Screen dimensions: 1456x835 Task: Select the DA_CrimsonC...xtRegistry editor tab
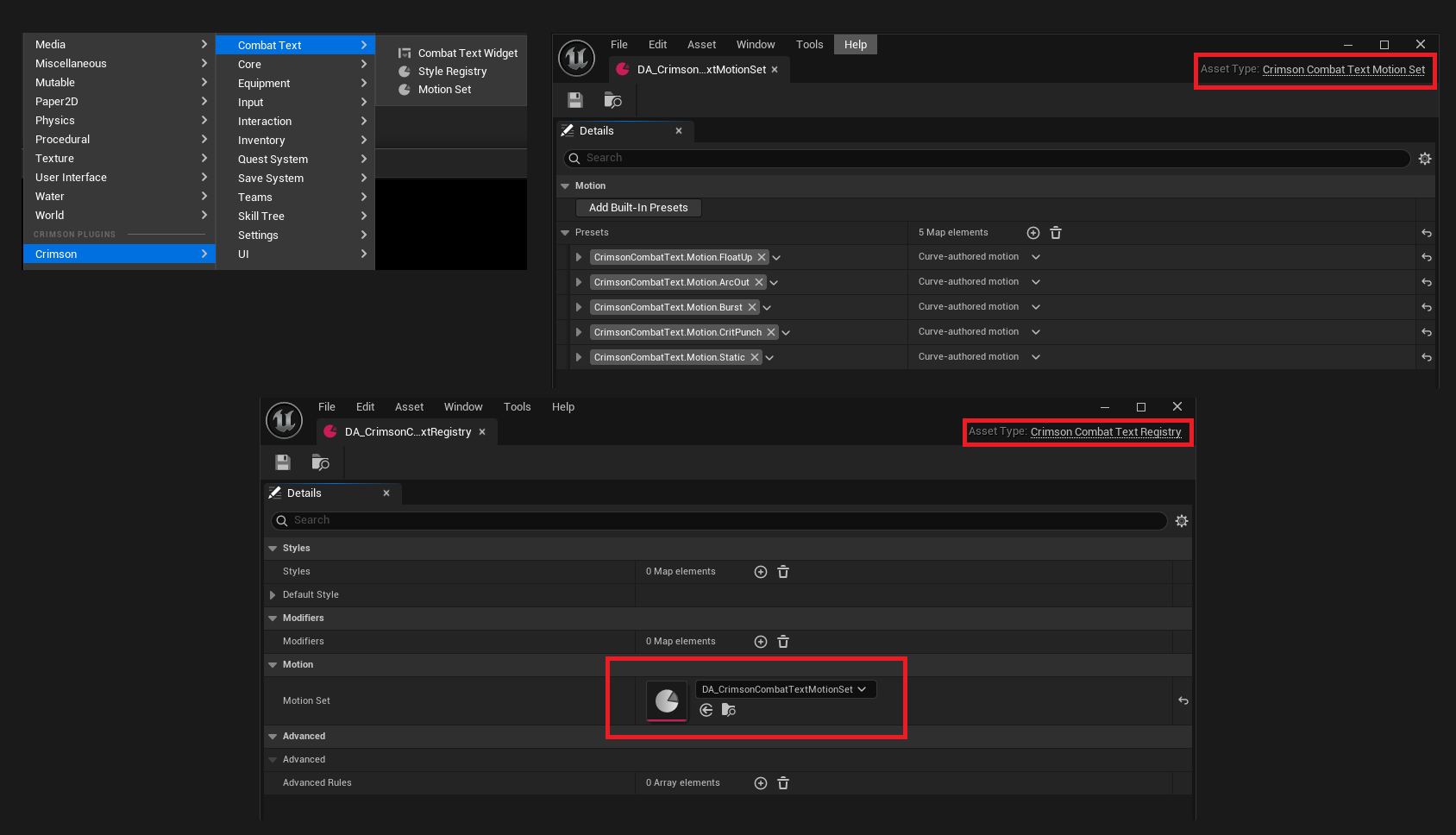407,432
